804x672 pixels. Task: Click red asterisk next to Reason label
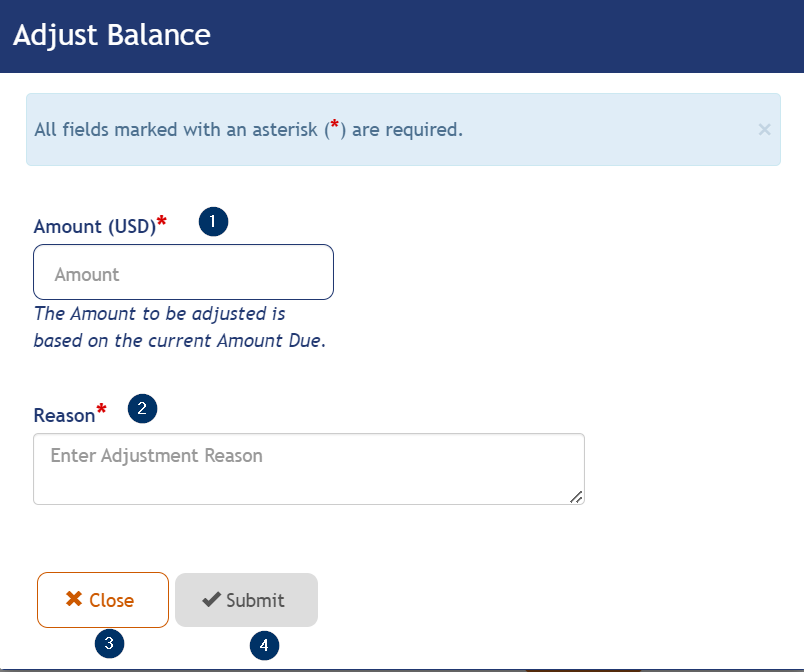click(x=101, y=411)
